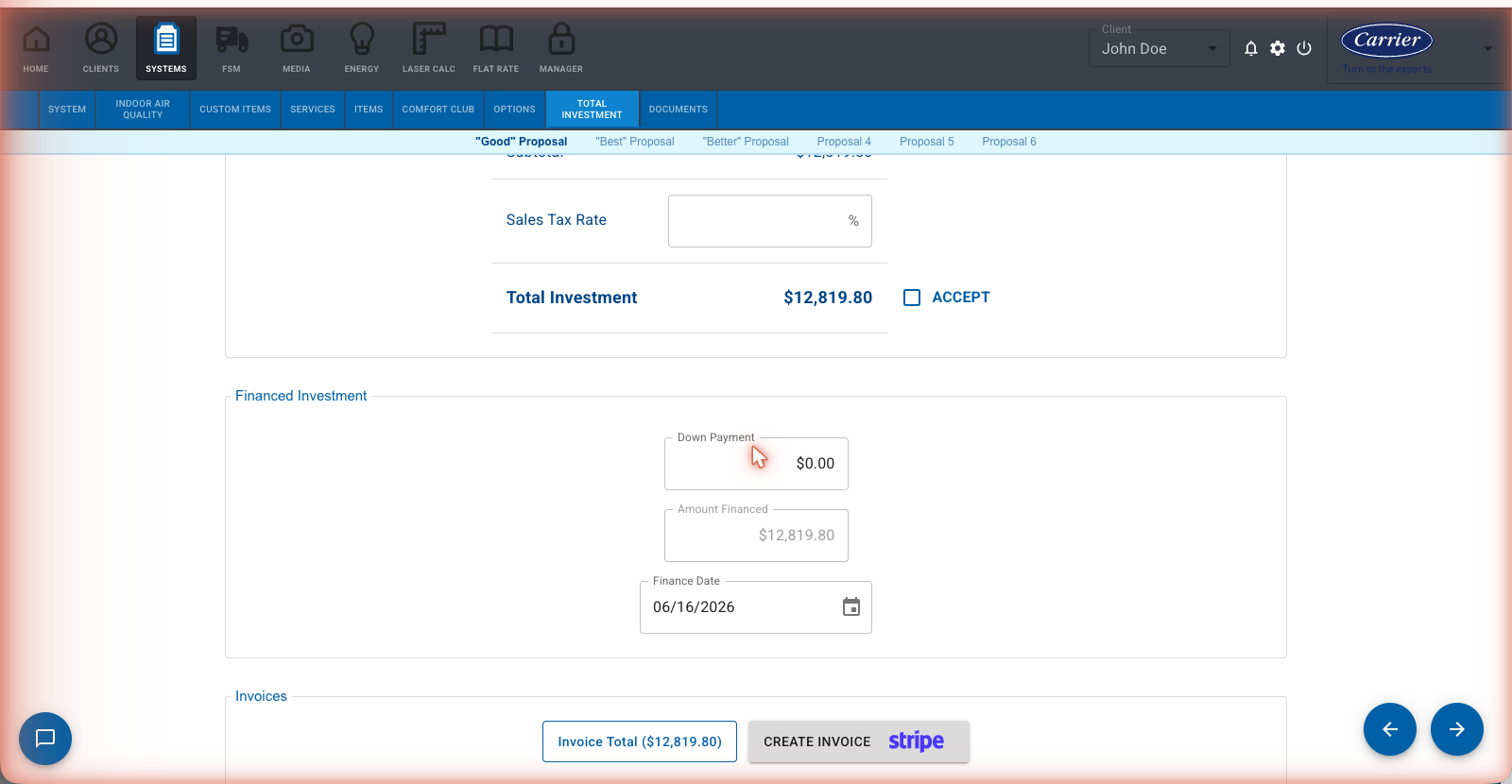Open the FSM truck icon

pyautogui.click(x=232, y=48)
